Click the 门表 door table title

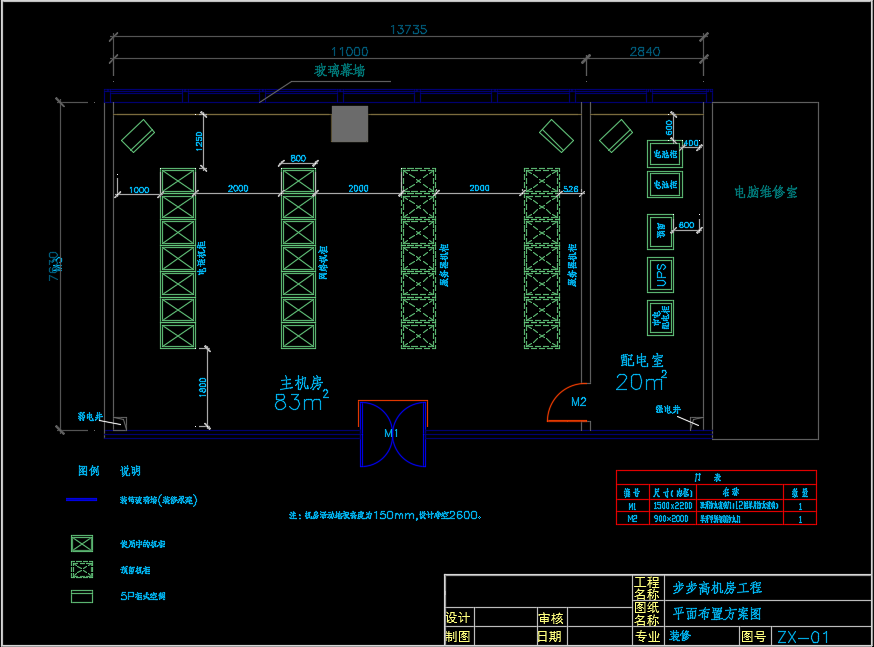click(x=707, y=478)
